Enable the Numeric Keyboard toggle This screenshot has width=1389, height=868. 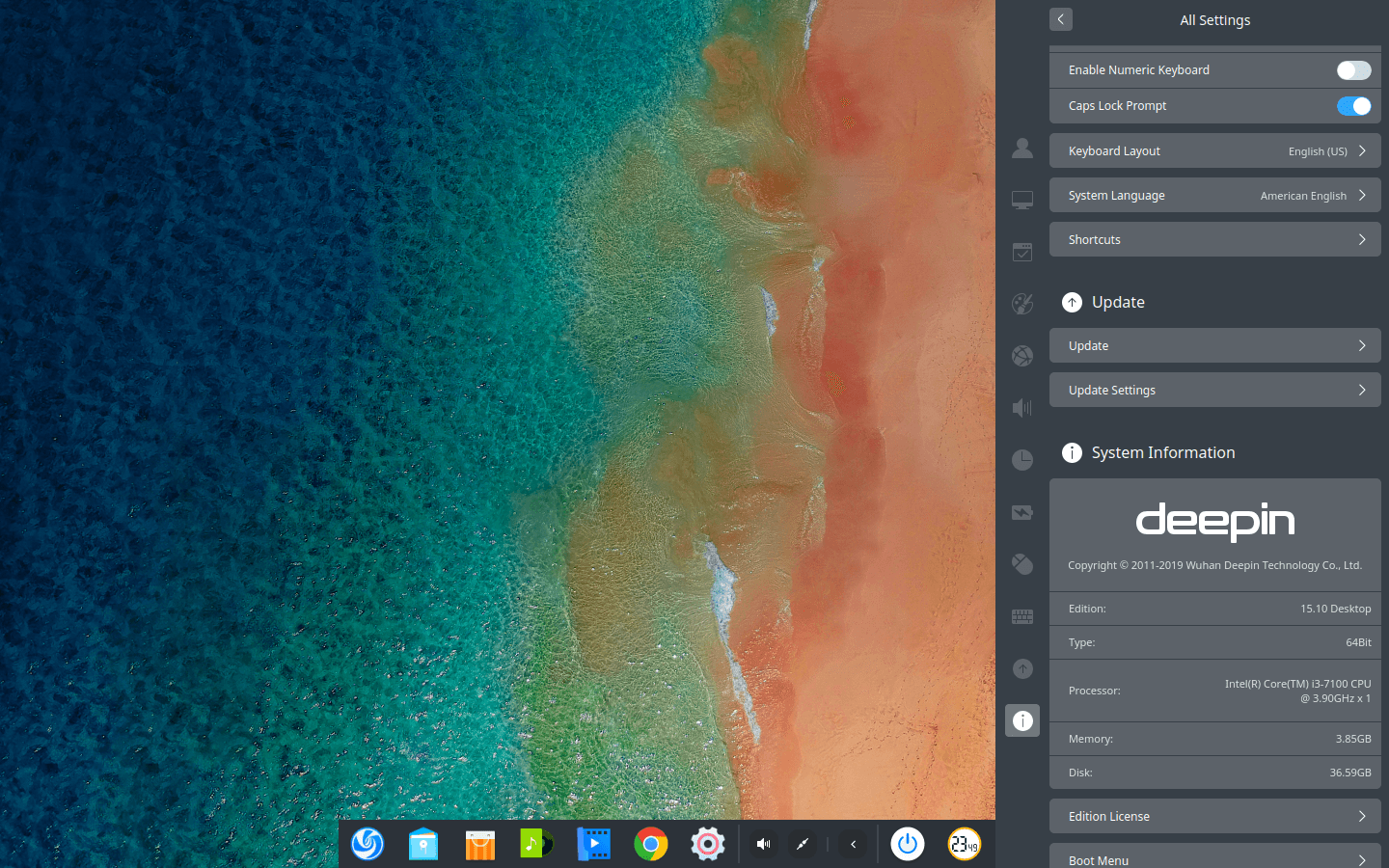[x=1353, y=69]
